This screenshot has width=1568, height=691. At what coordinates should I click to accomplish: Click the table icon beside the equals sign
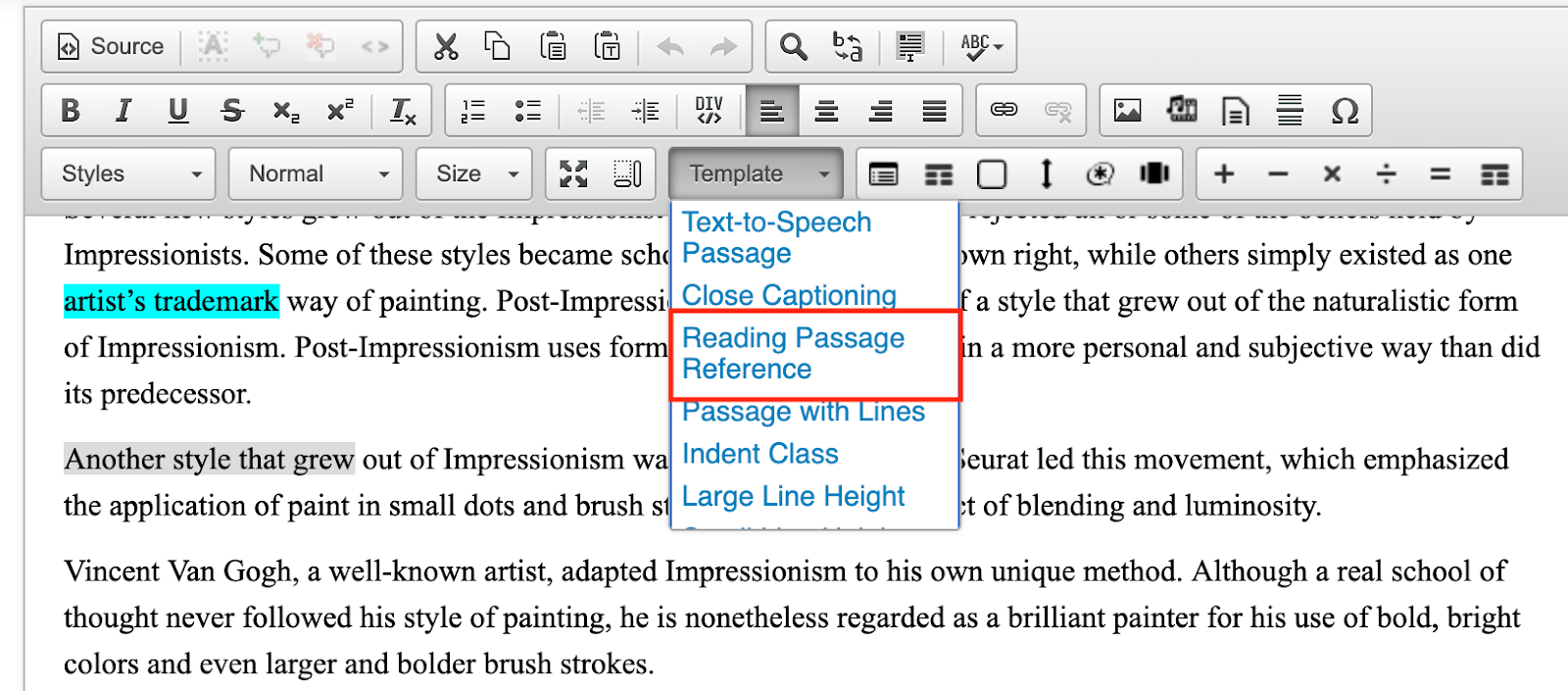[x=1494, y=173]
